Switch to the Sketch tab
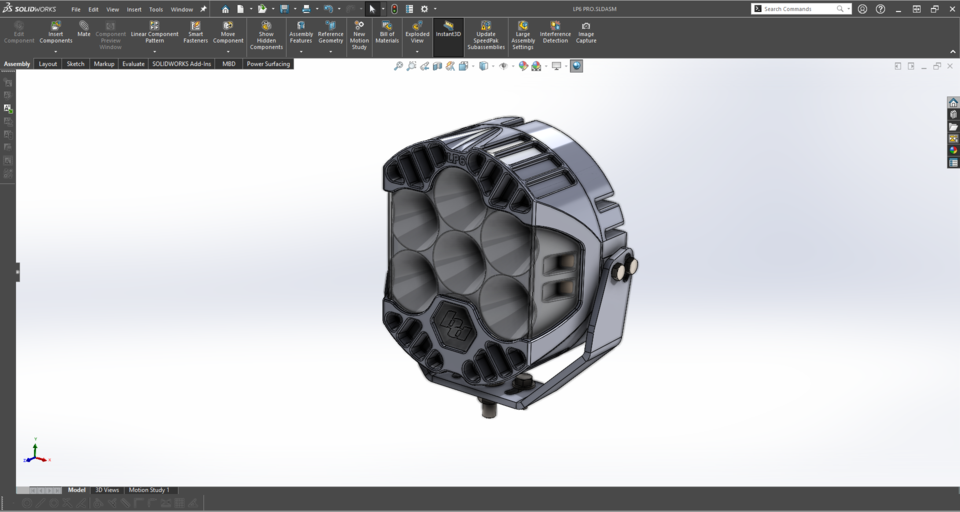The height and width of the screenshot is (512, 960). coord(75,64)
